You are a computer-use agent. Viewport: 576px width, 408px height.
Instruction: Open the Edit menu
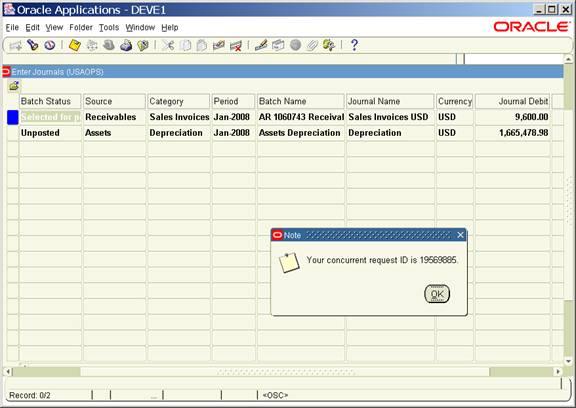[x=32, y=28]
